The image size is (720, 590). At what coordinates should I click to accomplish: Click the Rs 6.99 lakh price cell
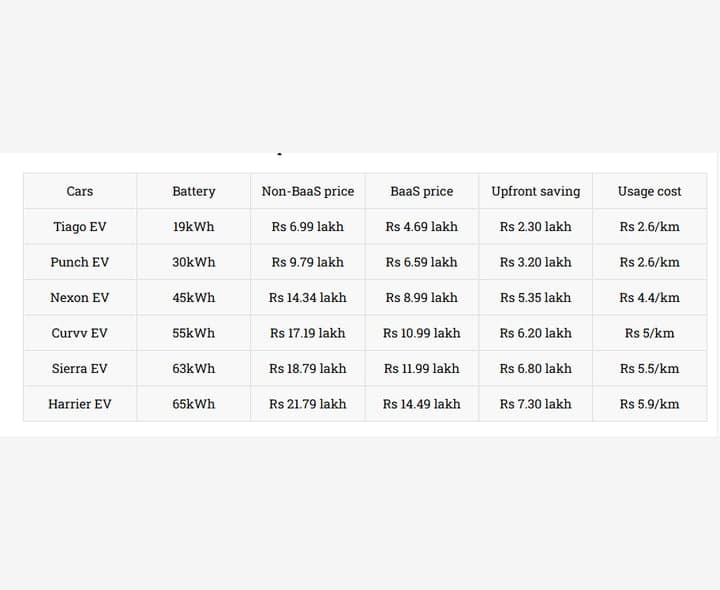(x=308, y=226)
